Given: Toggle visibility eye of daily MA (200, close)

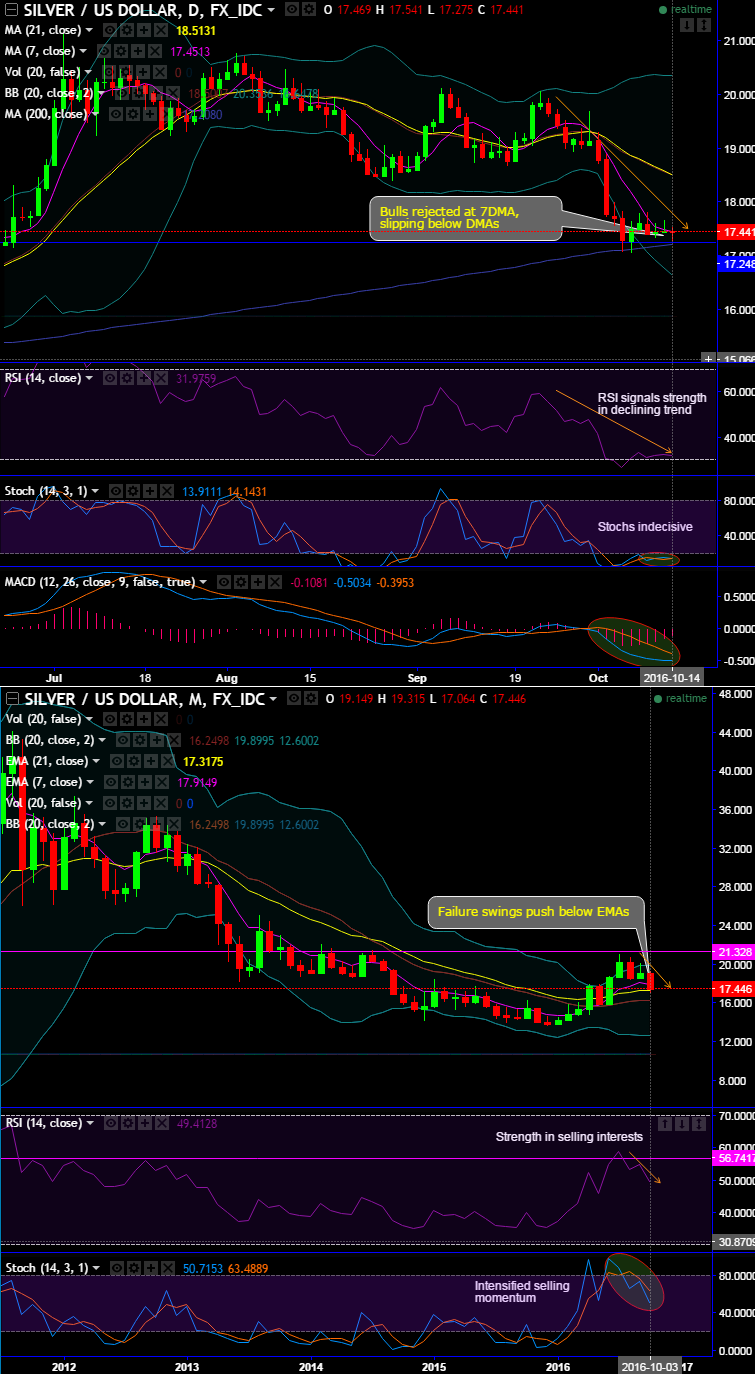Looking at the screenshot, I should pyautogui.click(x=116, y=114).
